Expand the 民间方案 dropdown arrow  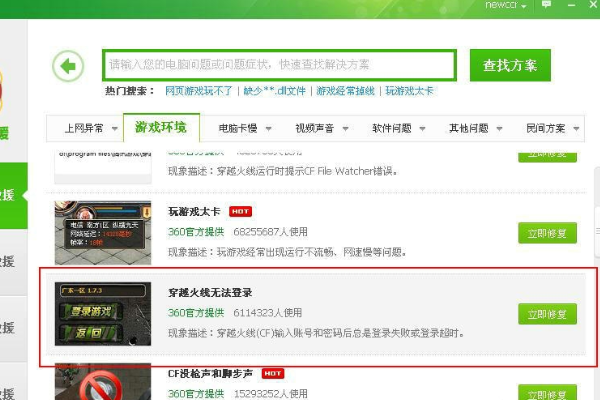point(576,129)
